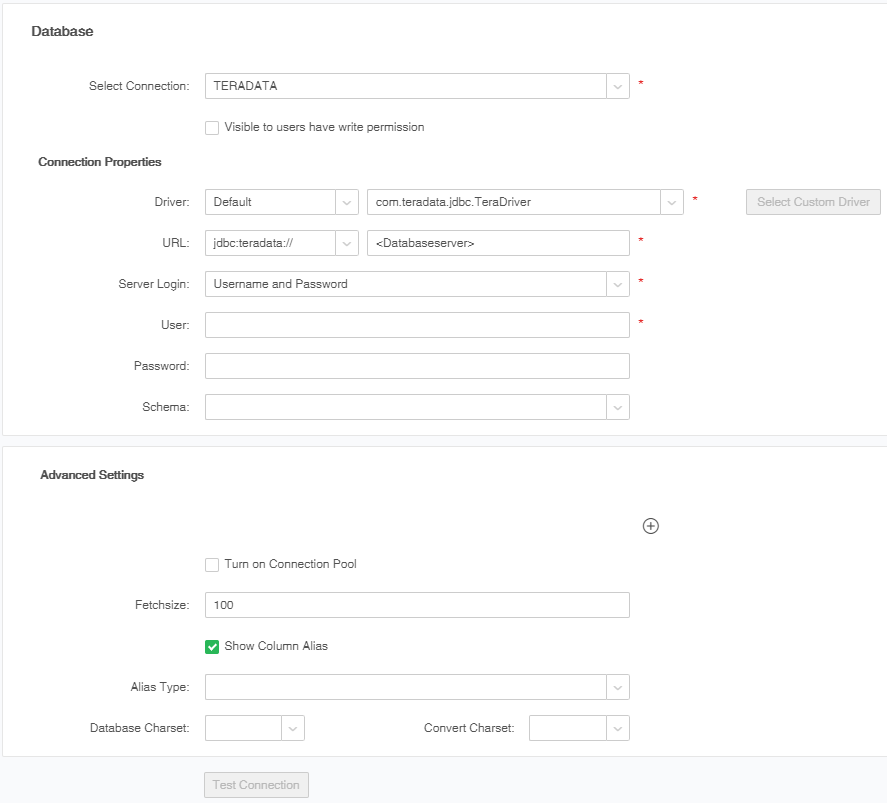Click the Advanced Settings heading
The image size is (887, 803).
[x=92, y=475]
